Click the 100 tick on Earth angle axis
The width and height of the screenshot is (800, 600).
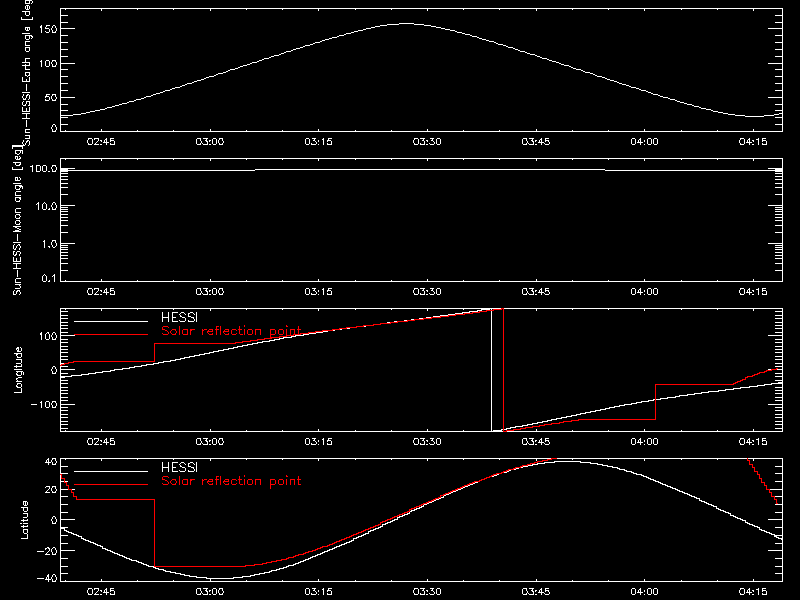pos(48,63)
